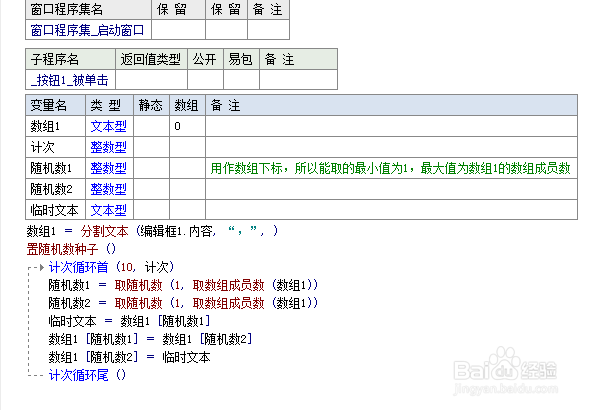
Task: Click the 计次循环尾 () statement
Action: click(x=87, y=375)
